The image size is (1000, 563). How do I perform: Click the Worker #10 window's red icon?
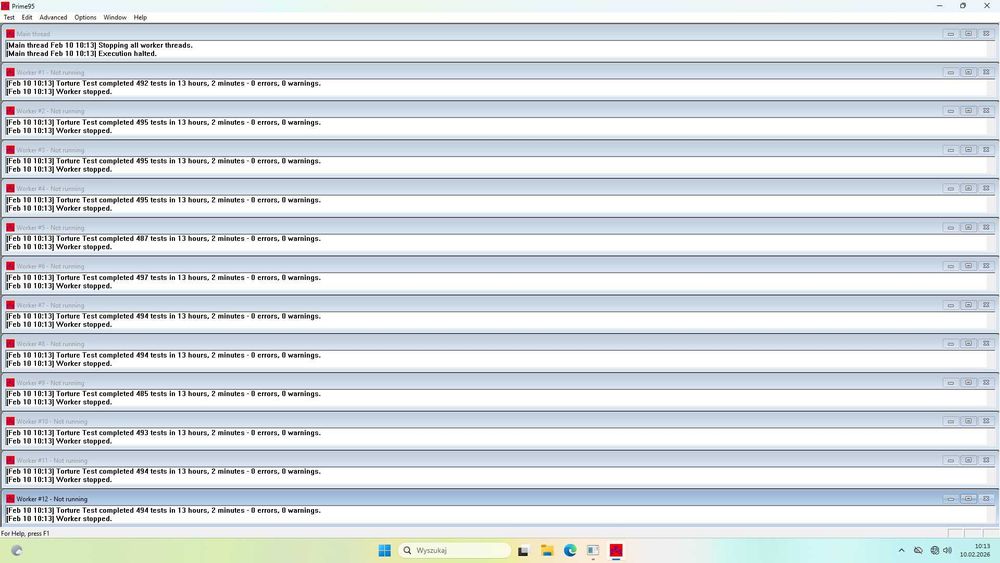pos(10,421)
